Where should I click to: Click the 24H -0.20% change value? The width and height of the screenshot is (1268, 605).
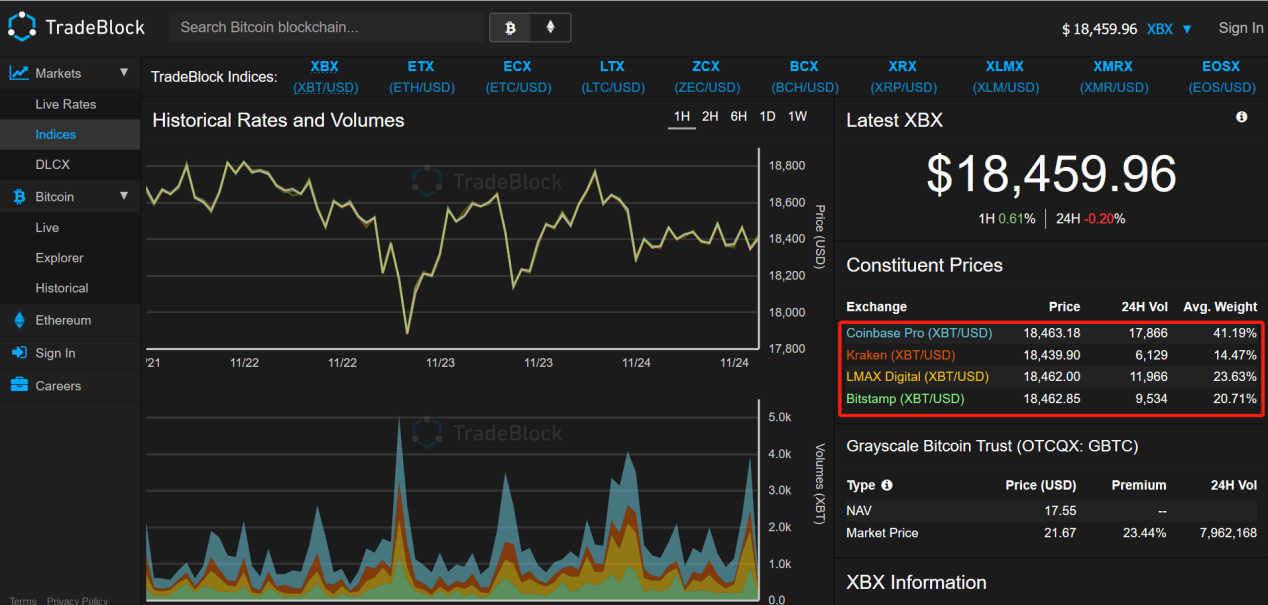pyautogui.click(x=1089, y=219)
